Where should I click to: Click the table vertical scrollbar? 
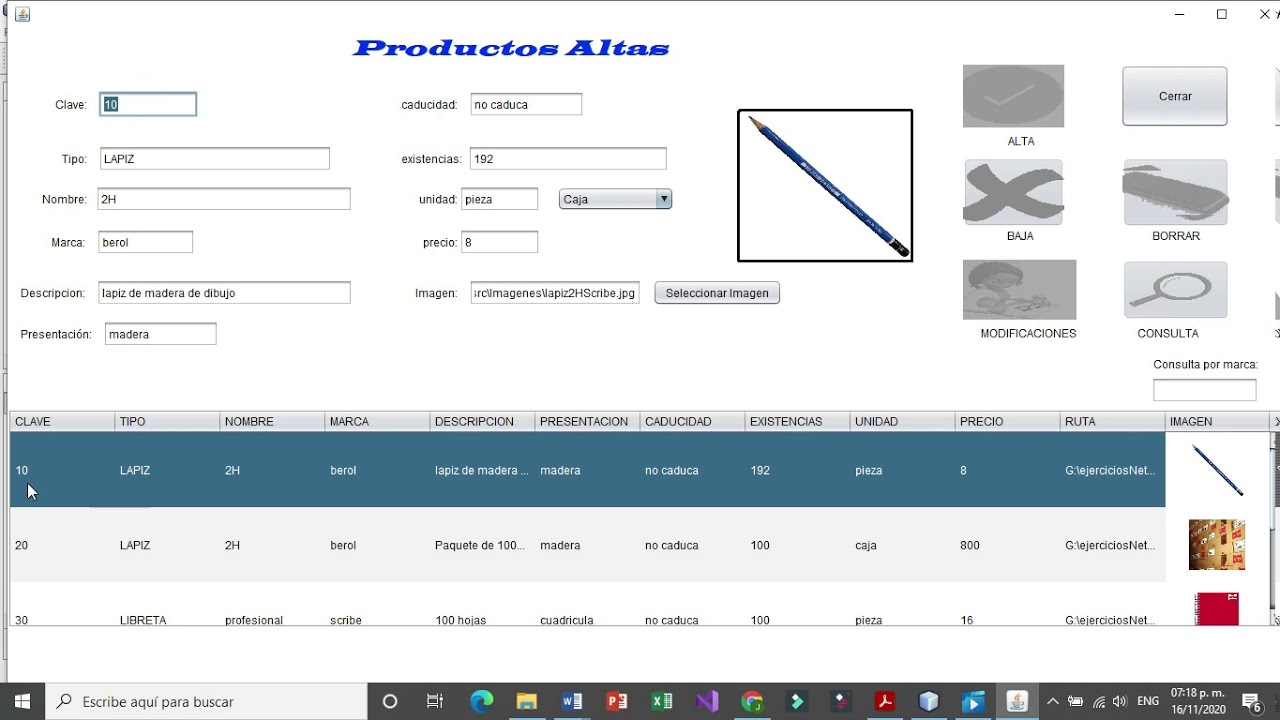point(1274,530)
